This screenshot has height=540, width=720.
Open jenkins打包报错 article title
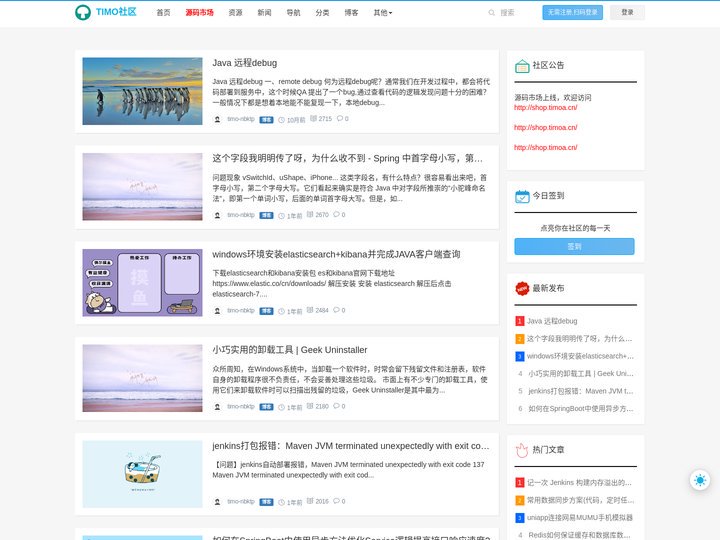coord(351,446)
